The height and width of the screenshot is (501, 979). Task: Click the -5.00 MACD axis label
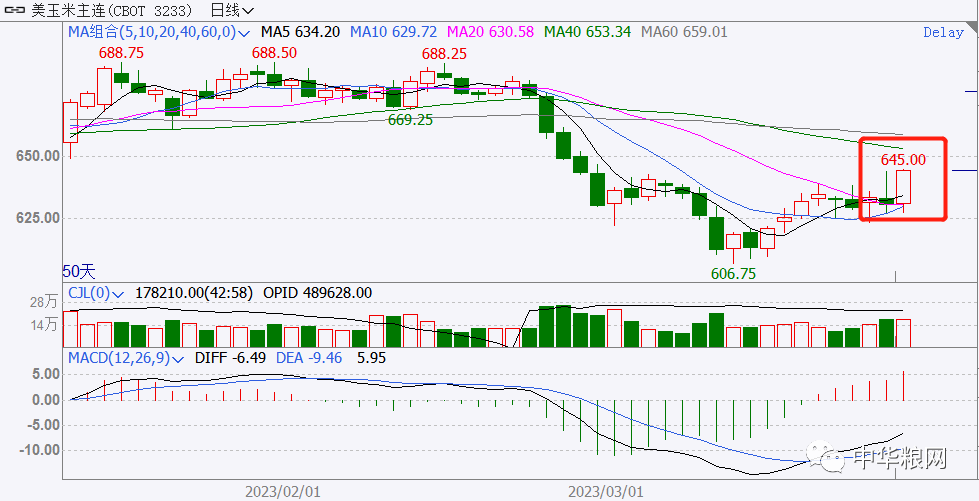(x=45, y=425)
